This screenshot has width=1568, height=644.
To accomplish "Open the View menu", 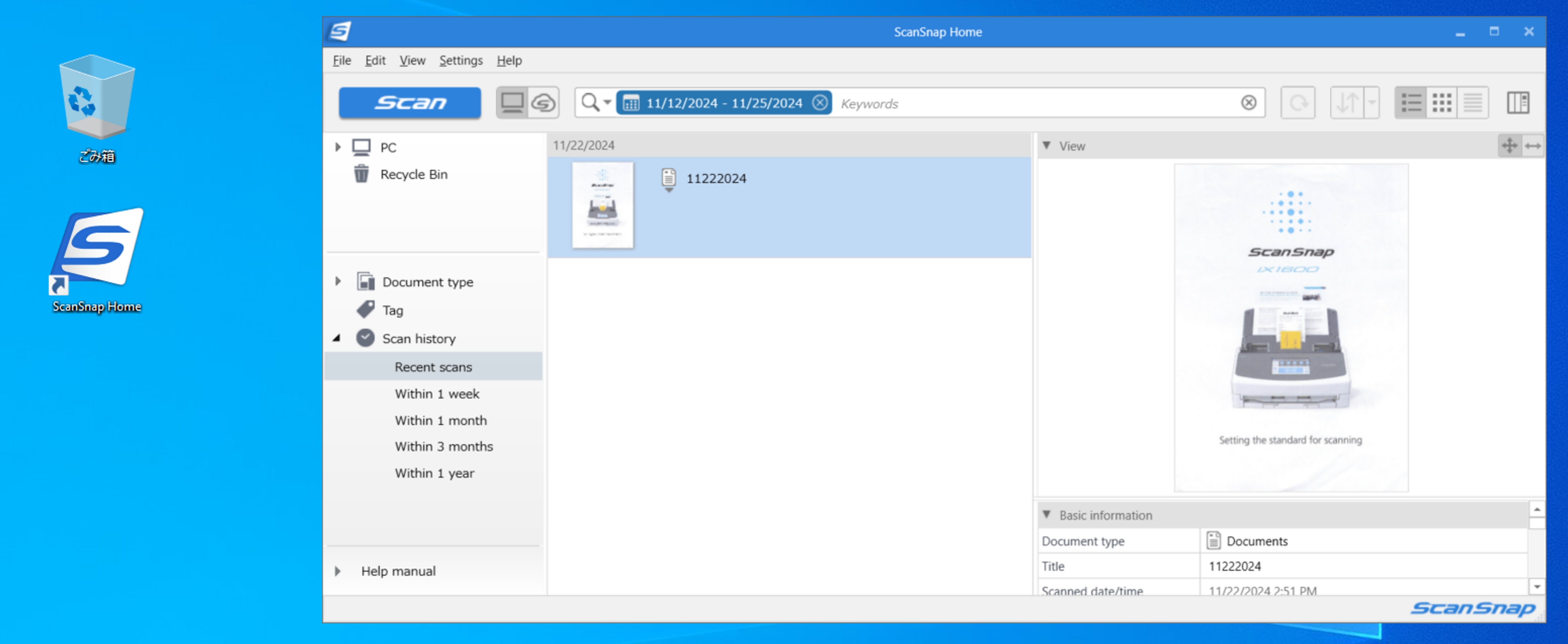I will coord(412,60).
